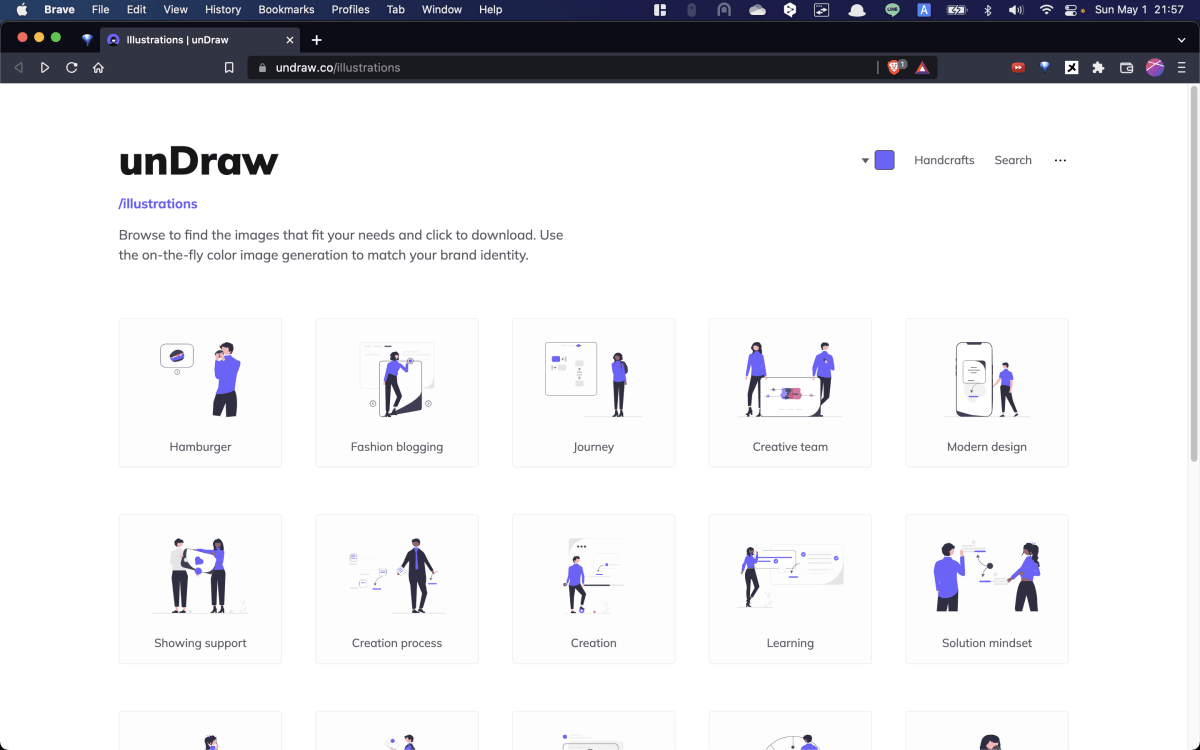Open the Edit menu
This screenshot has width=1200, height=750.
tap(136, 10)
